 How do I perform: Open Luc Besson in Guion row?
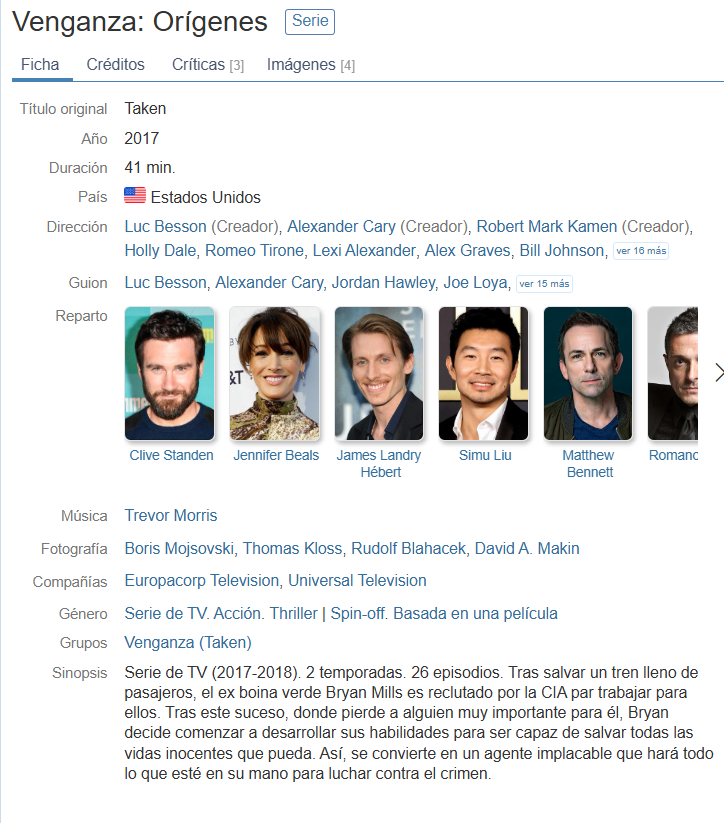coord(165,282)
